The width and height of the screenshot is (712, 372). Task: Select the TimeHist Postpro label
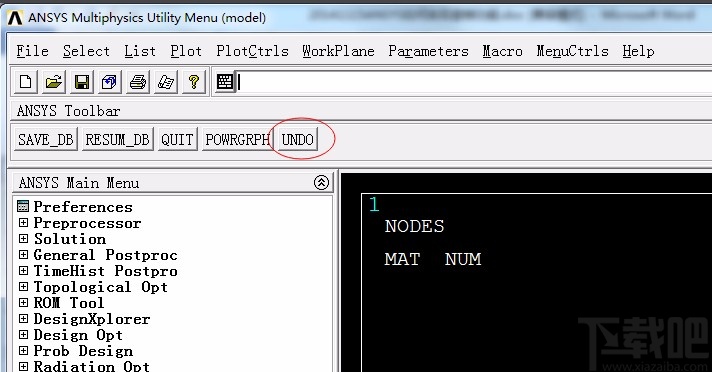coord(105,270)
